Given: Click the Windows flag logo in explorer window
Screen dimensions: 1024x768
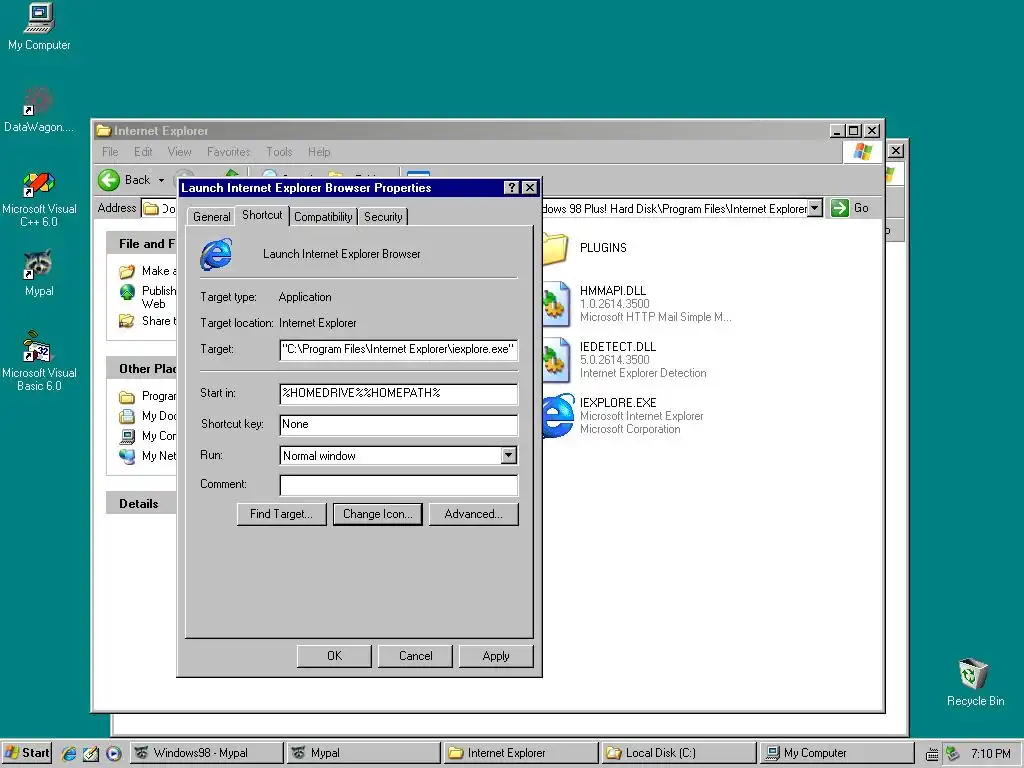Looking at the screenshot, I should [x=863, y=152].
